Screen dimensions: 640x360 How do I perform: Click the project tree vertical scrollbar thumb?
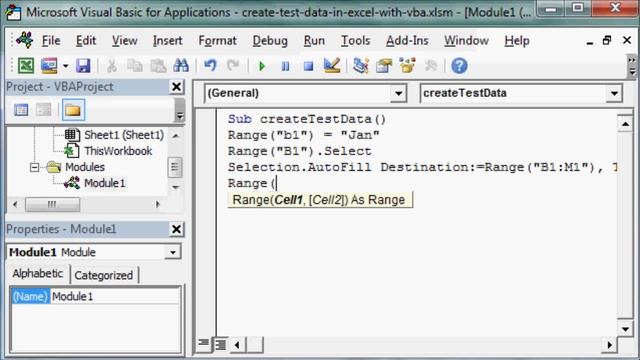coord(175,167)
